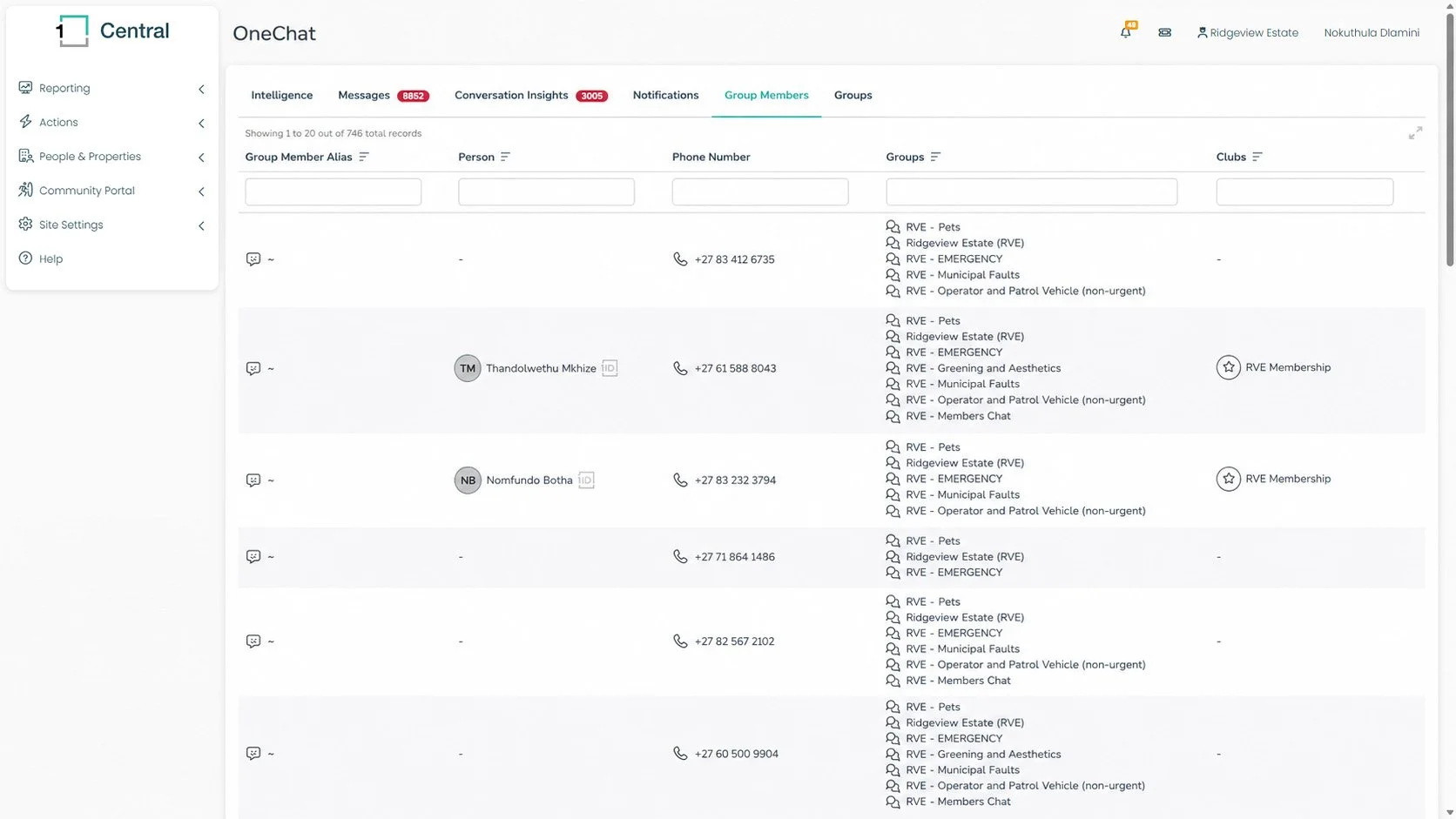Sort by Groups column icon
The height and width of the screenshot is (819, 1456).
(x=935, y=157)
